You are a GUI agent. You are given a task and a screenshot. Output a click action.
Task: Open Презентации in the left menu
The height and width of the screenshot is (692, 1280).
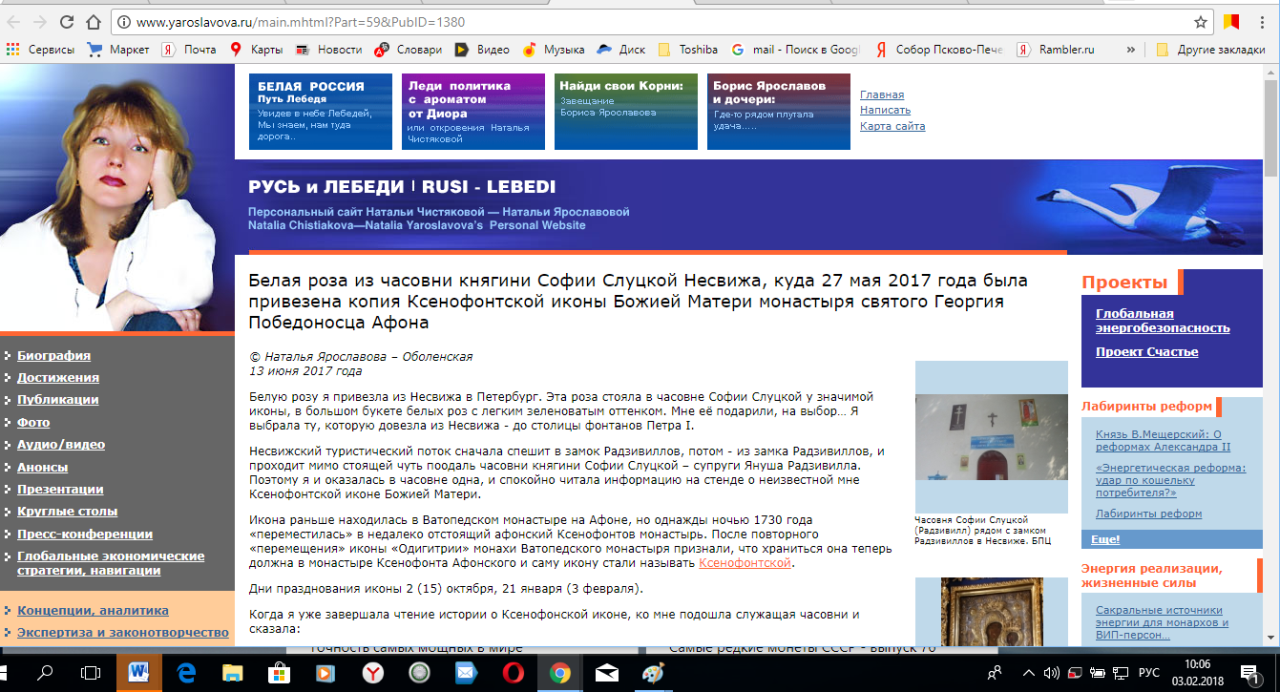60,489
